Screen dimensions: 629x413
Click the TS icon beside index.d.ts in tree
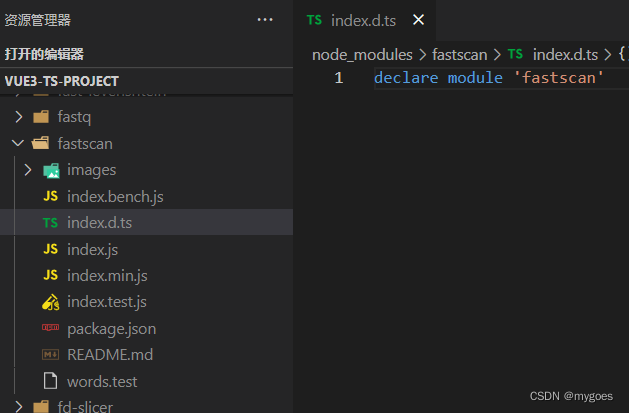point(50,223)
